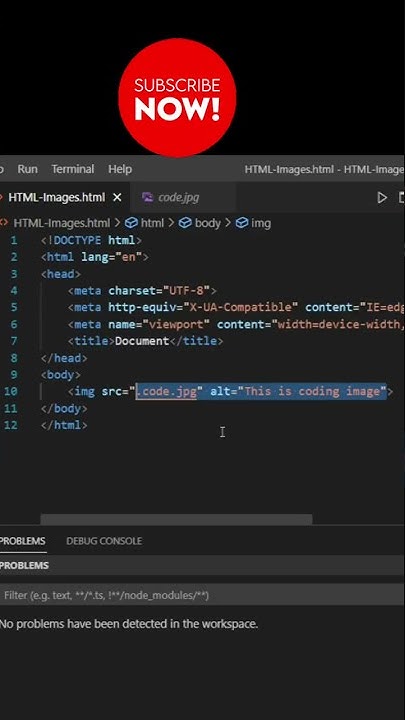This screenshot has height=720, width=405.
Task: Open the Help menu
Action: 120,169
